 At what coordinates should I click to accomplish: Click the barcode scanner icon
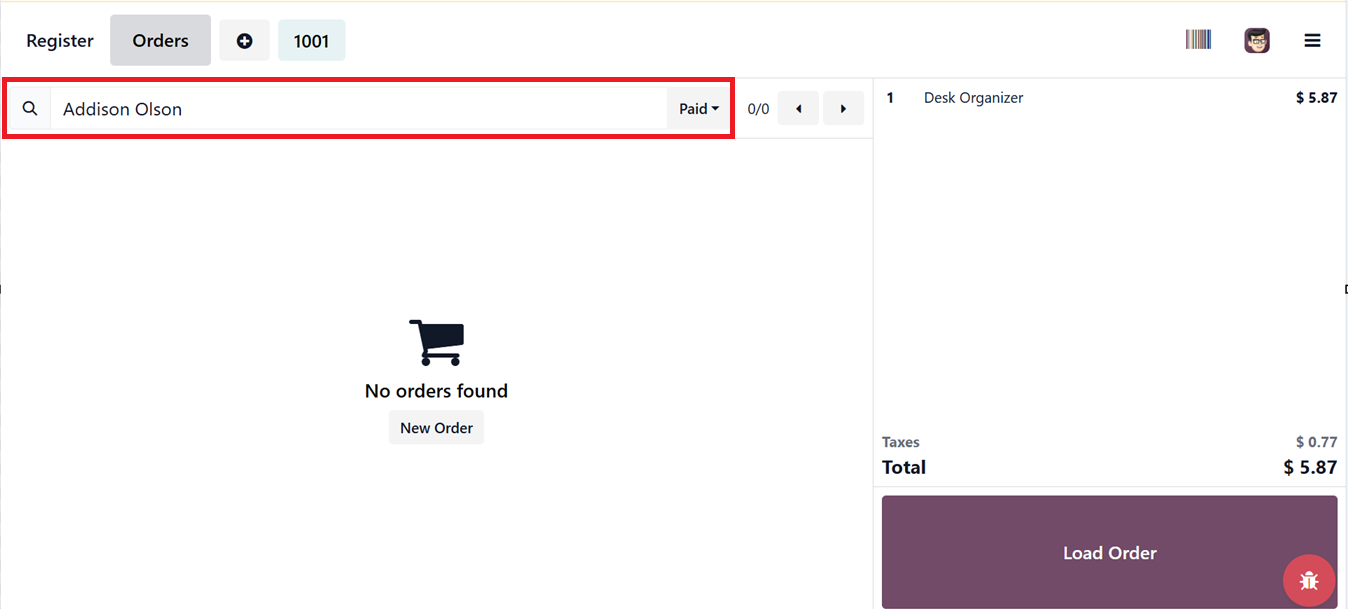click(1198, 40)
